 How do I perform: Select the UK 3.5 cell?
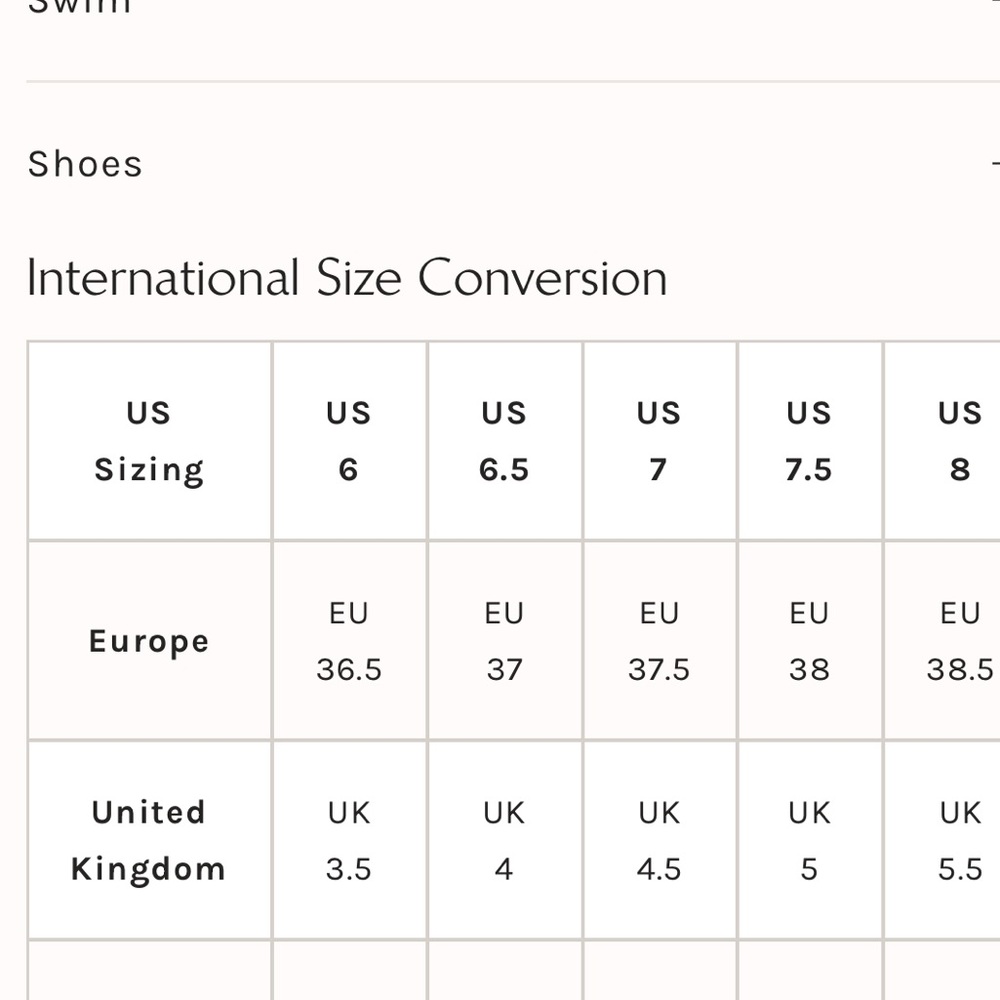[x=349, y=841]
